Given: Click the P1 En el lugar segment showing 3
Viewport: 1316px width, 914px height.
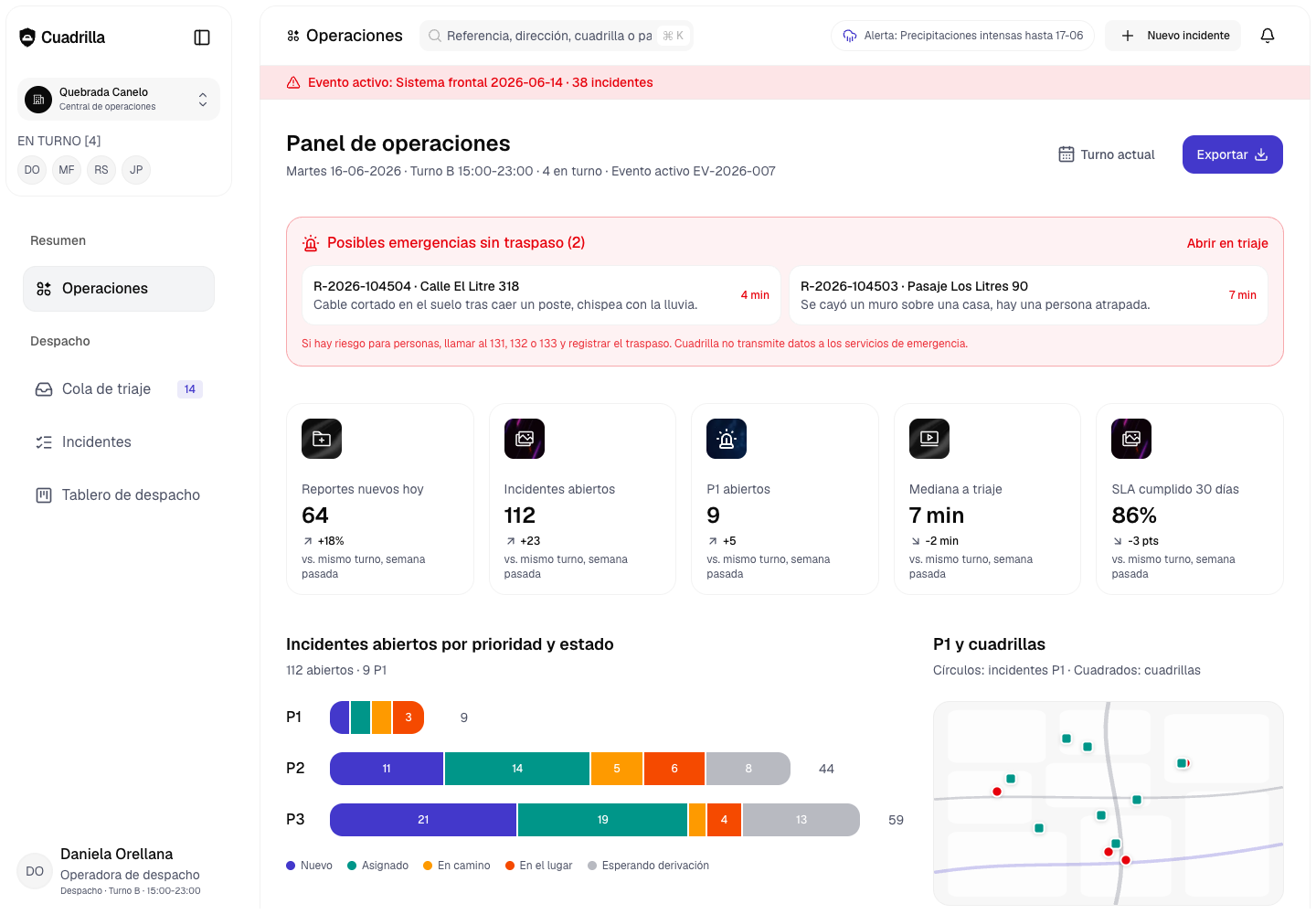Looking at the screenshot, I should 409,717.
